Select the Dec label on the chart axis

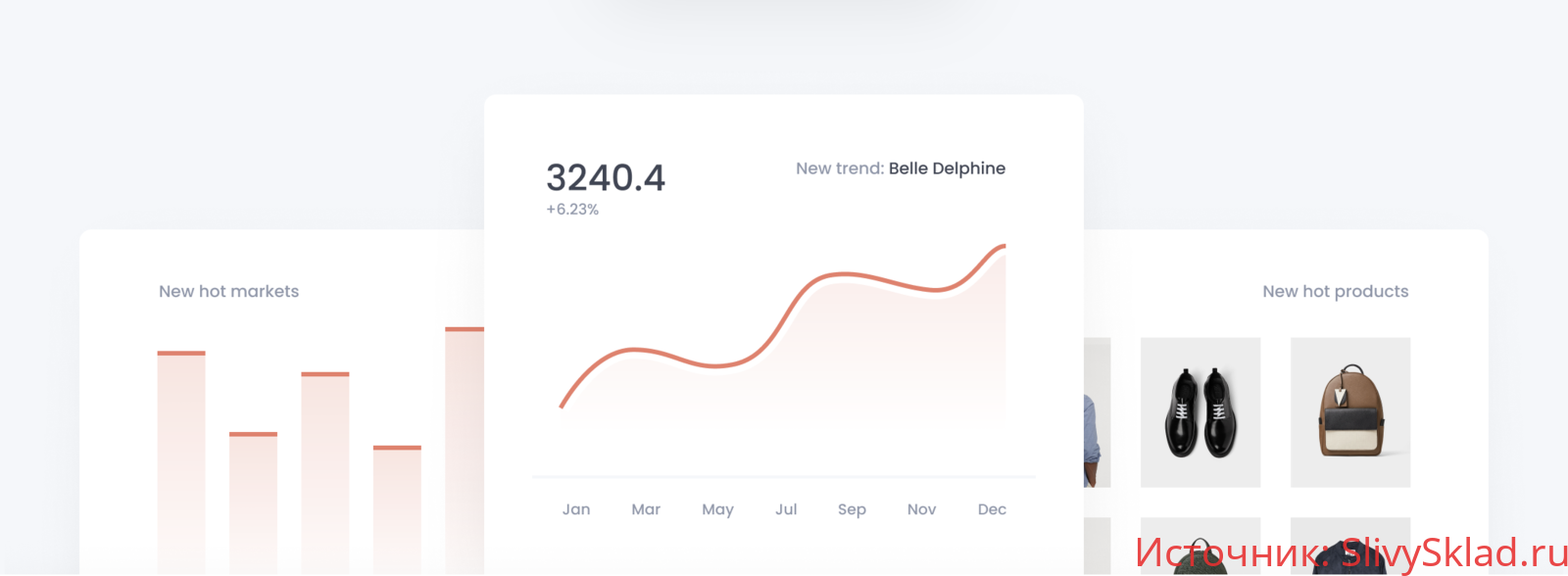tap(992, 509)
